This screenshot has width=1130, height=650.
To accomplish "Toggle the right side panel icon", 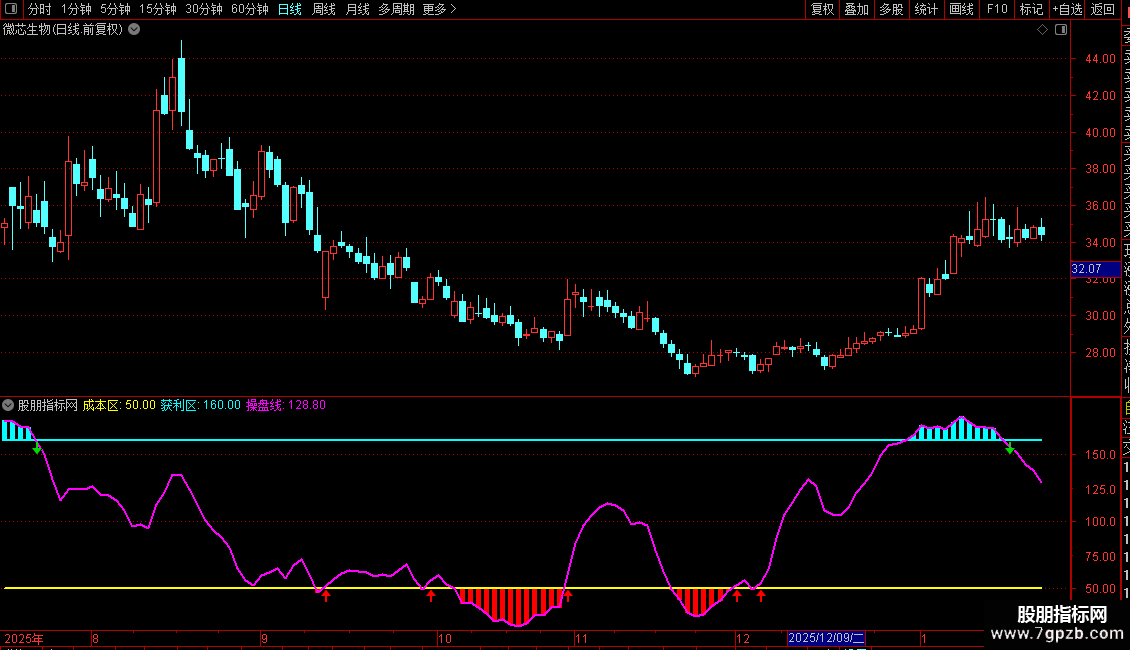I will click(x=1060, y=30).
